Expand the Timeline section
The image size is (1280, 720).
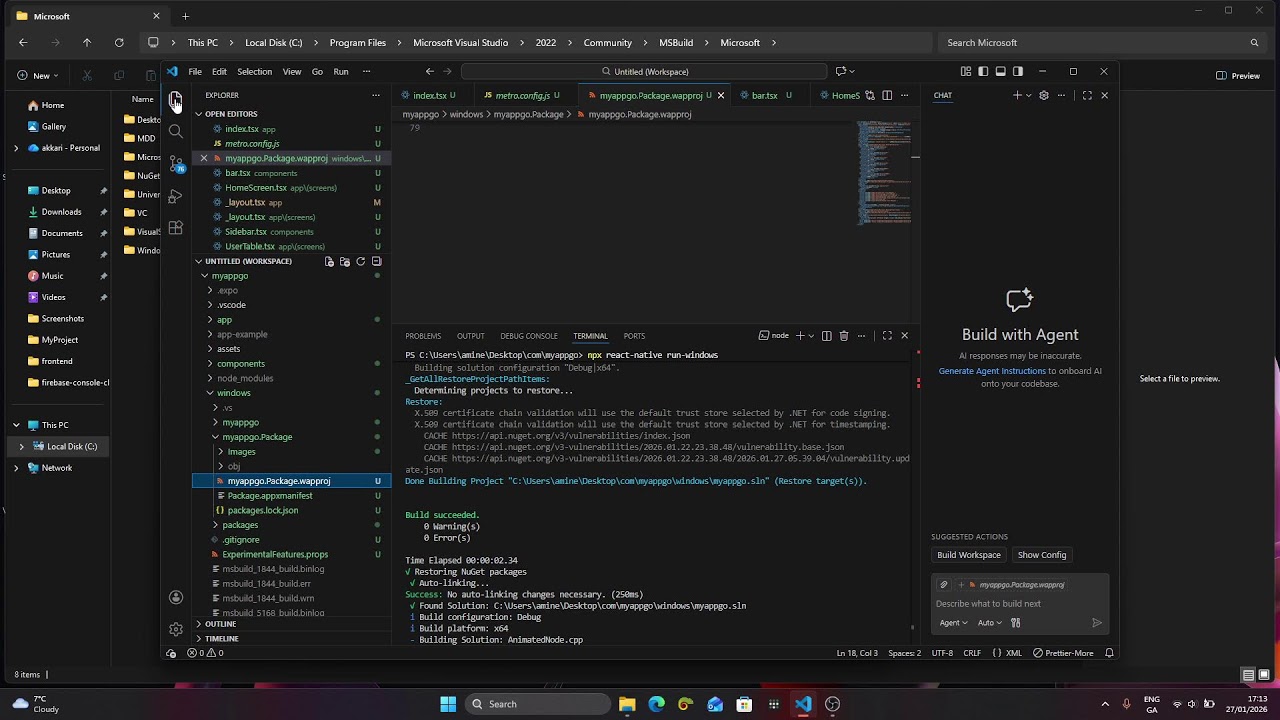coord(221,638)
